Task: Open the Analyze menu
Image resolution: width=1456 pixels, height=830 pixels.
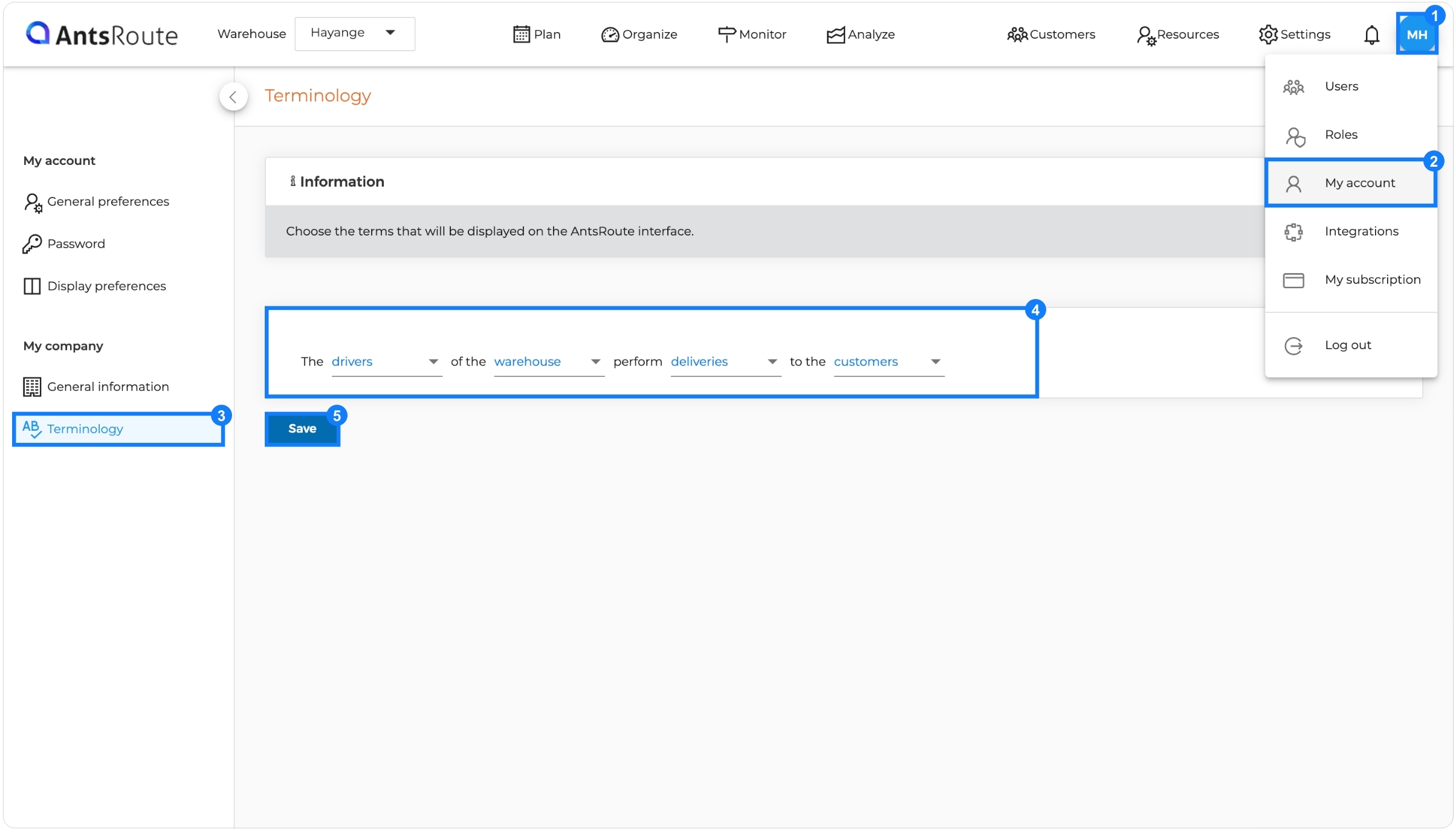Action: click(x=861, y=34)
